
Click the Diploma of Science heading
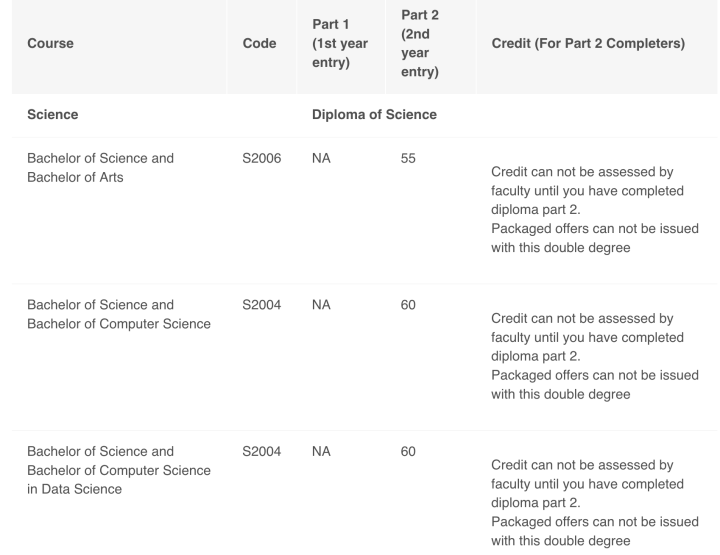click(374, 114)
